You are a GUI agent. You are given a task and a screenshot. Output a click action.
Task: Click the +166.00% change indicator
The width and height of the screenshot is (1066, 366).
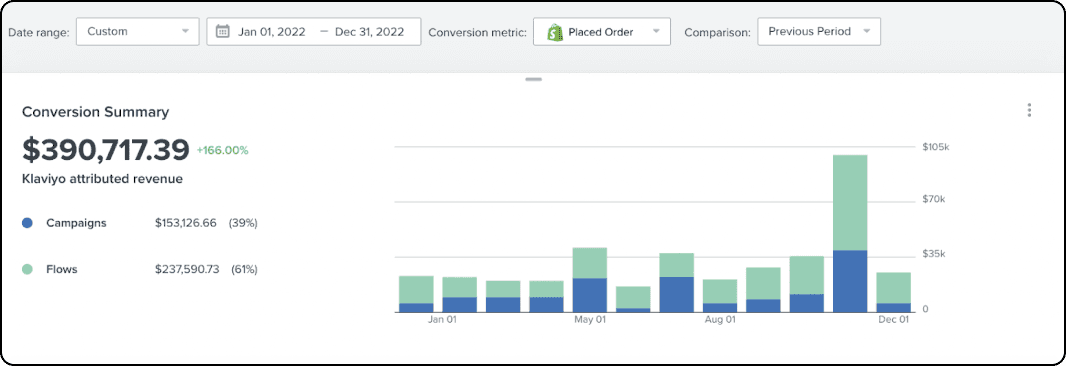pyautogui.click(x=222, y=150)
